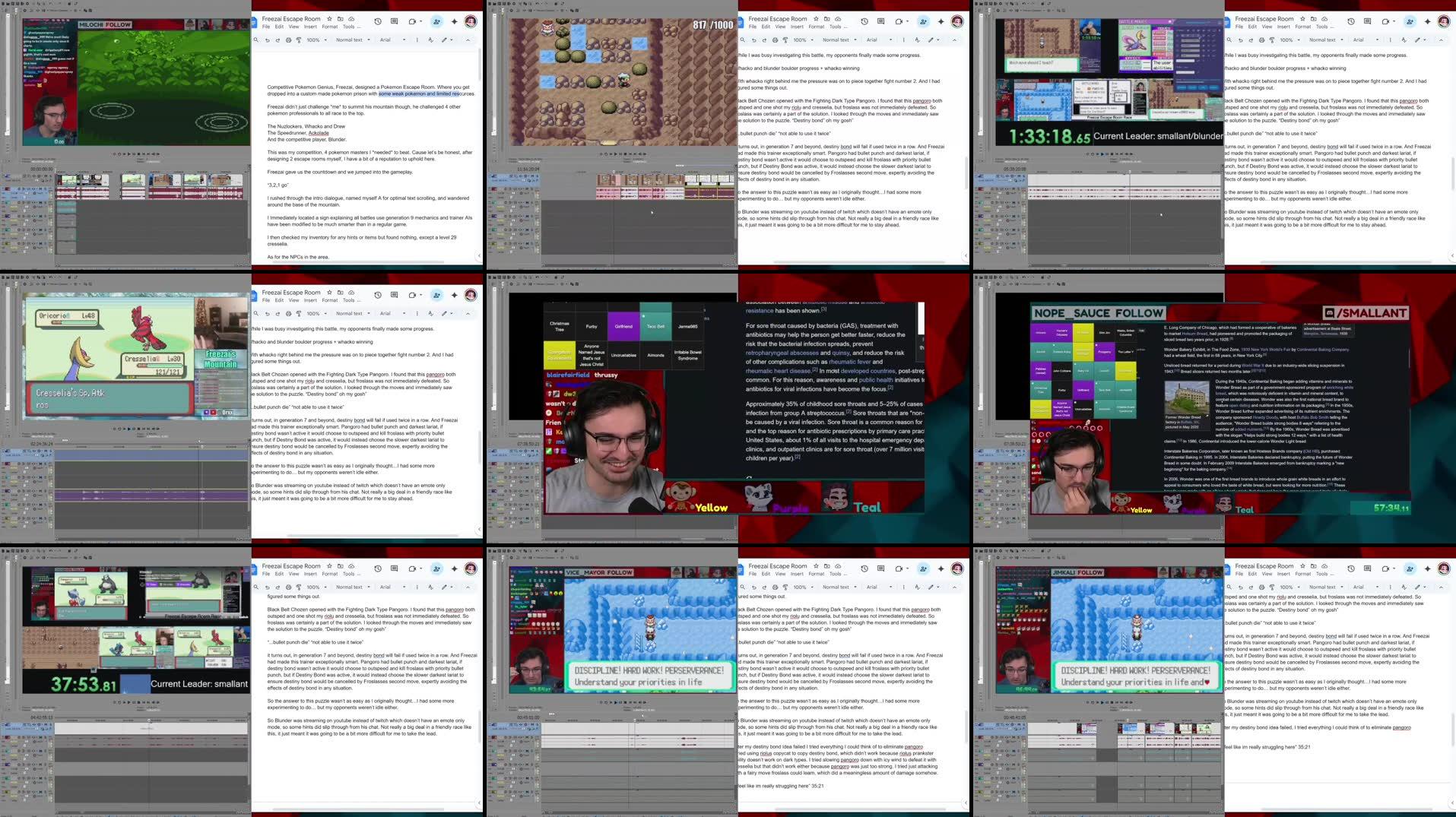Viewport: 1456px width, 817px height.
Task: Click the public health link in the article
Action: click(x=876, y=380)
